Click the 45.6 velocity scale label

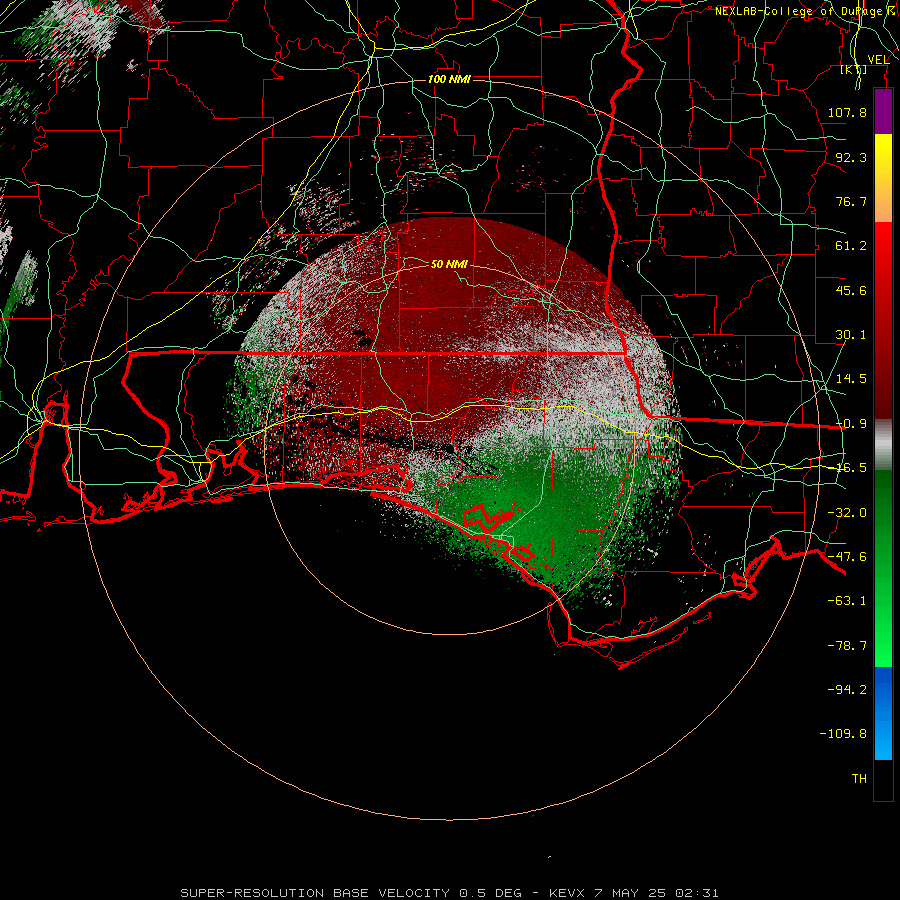pos(851,290)
